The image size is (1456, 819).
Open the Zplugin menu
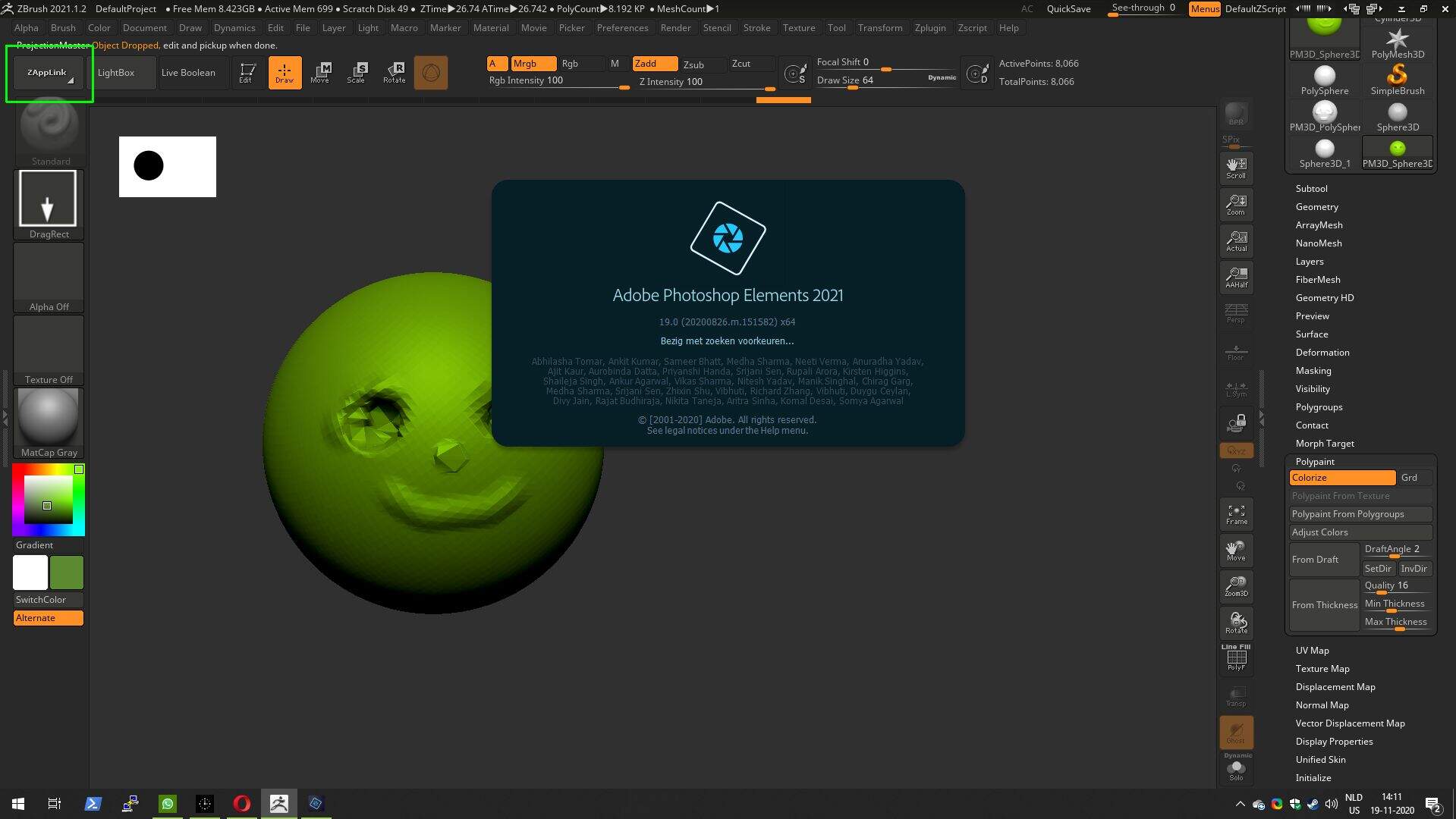(x=930, y=28)
